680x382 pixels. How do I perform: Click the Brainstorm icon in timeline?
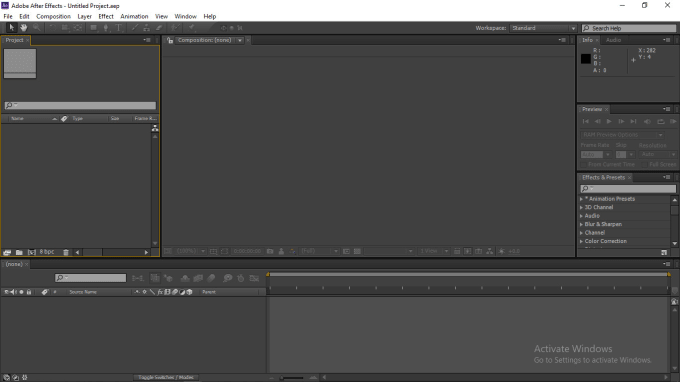227,278
